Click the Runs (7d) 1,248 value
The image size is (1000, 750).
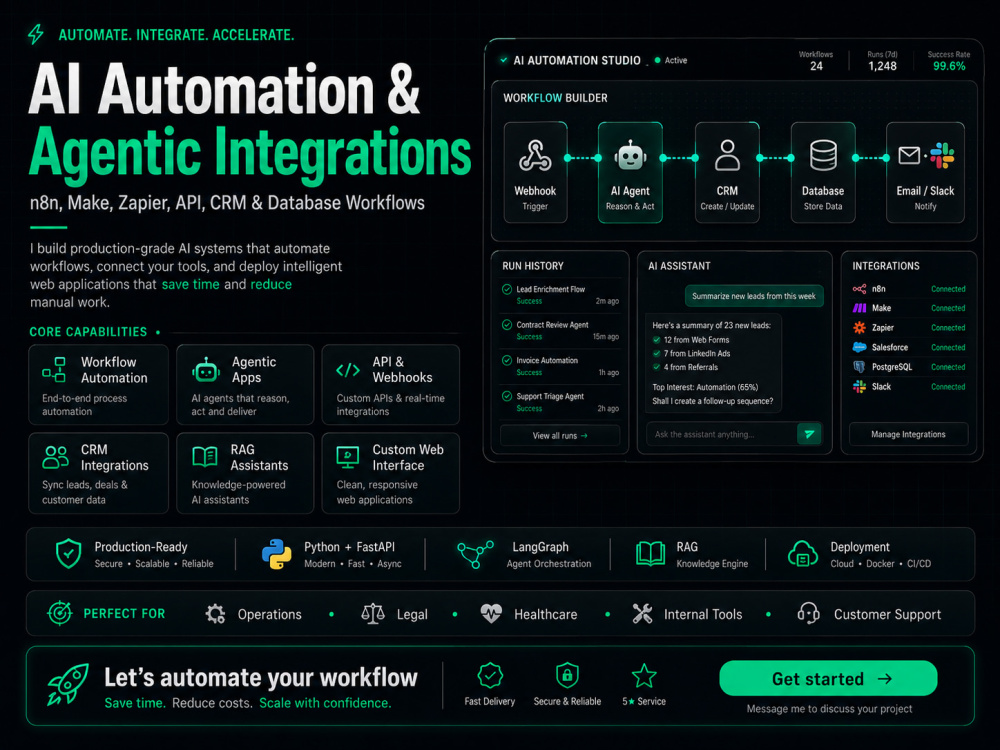click(883, 66)
